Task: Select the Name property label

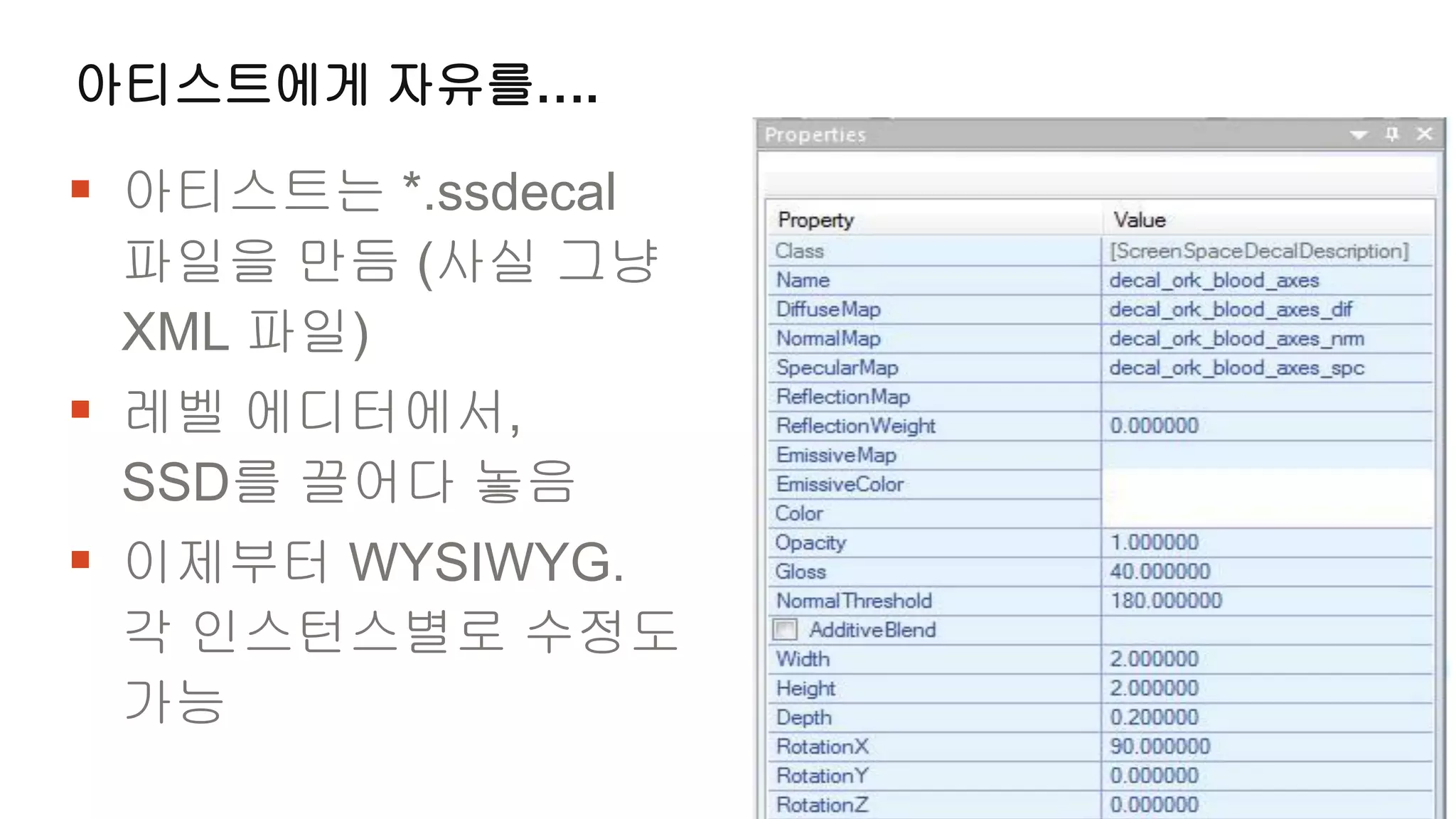Action: (803, 280)
